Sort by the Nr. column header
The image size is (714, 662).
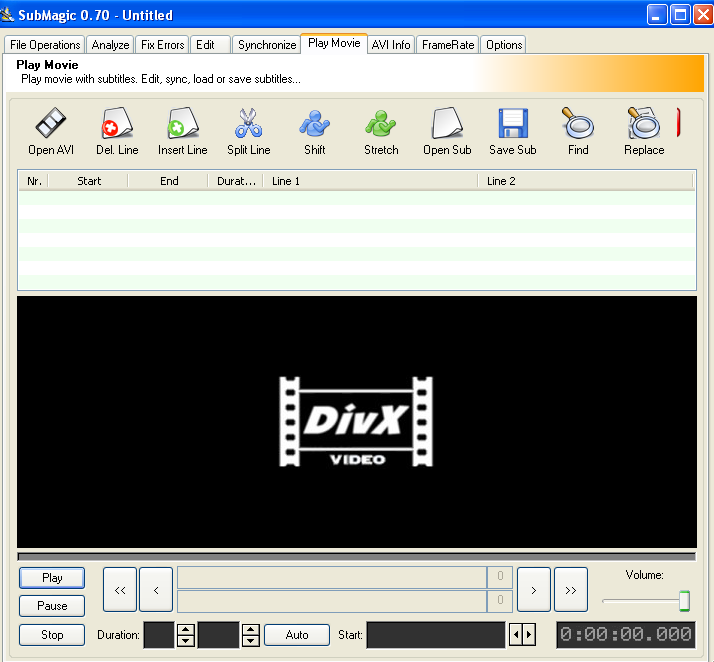point(34,181)
